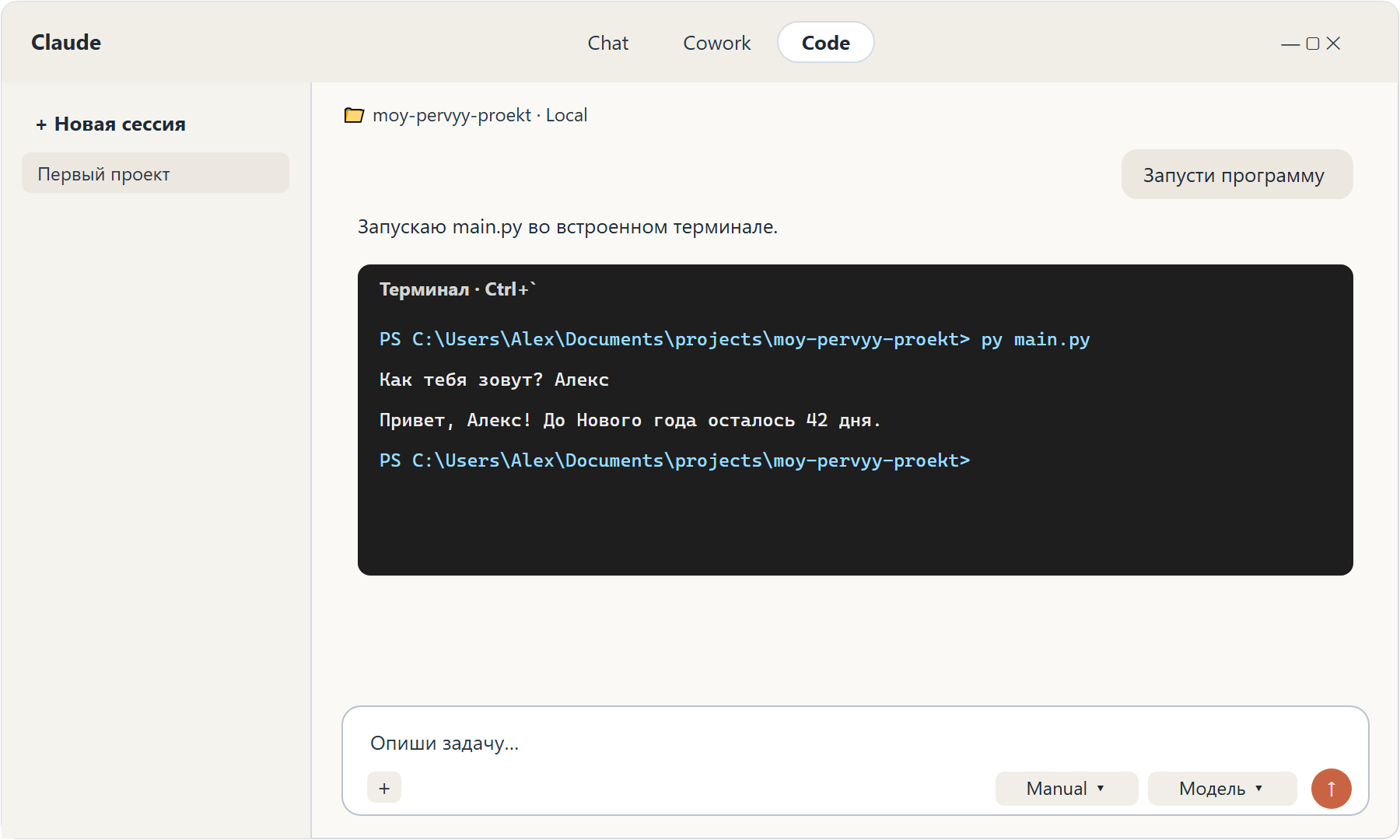Click the last empty PS prompt line

click(674, 461)
